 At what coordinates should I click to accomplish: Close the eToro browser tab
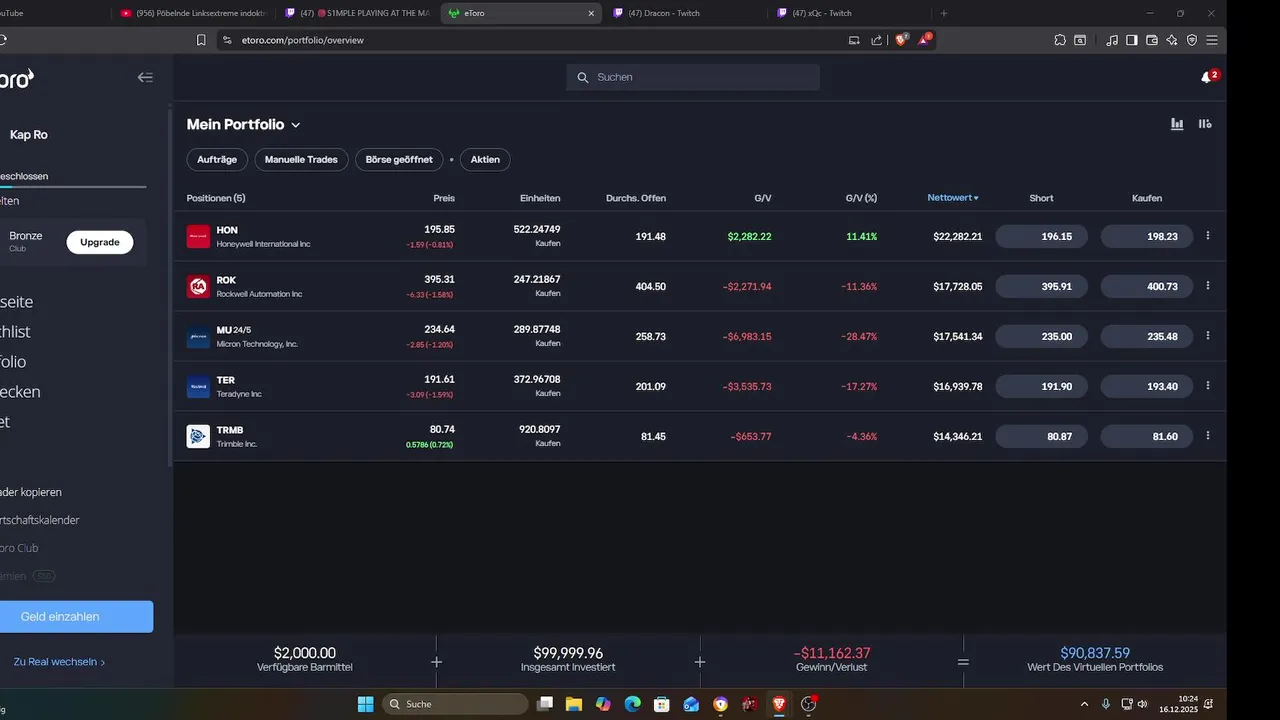coord(591,13)
